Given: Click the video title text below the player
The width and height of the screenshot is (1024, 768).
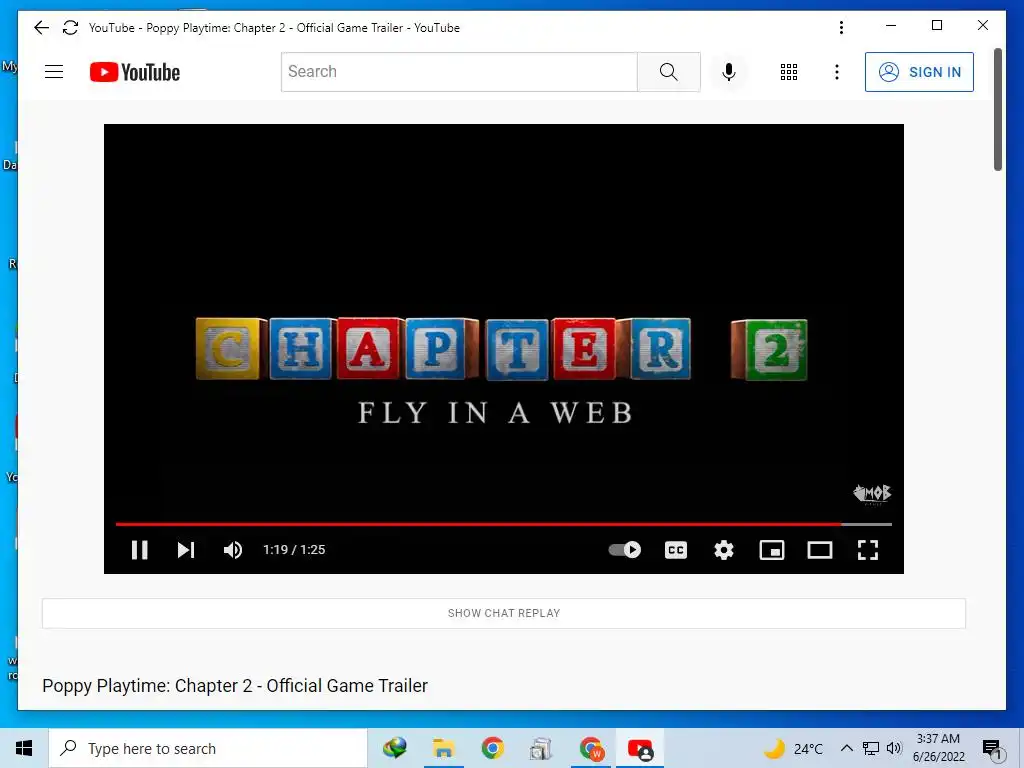Looking at the screenshot, I should coord(235,686).
